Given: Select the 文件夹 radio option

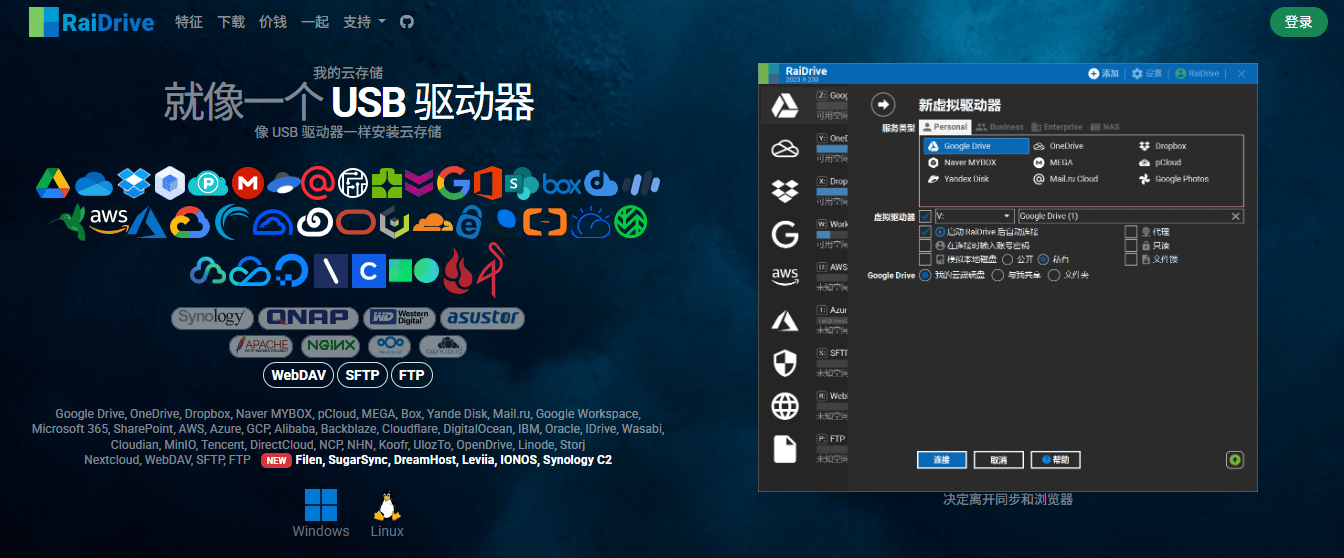Looking at the screenshot, I should point(1053,275).
